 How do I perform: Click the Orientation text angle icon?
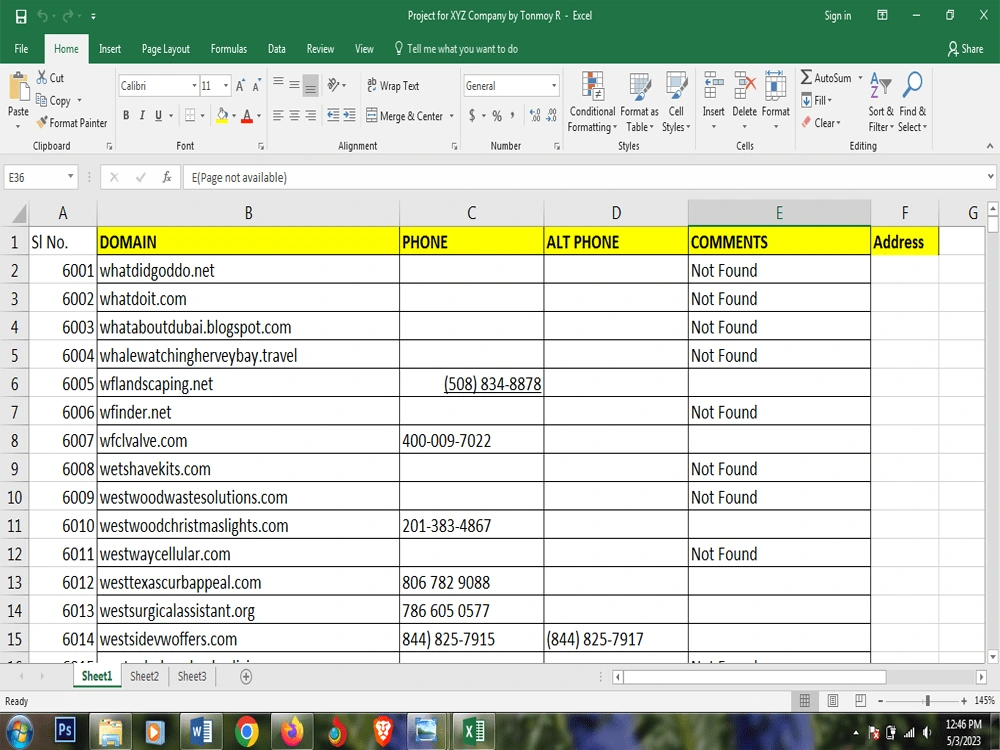334,85
